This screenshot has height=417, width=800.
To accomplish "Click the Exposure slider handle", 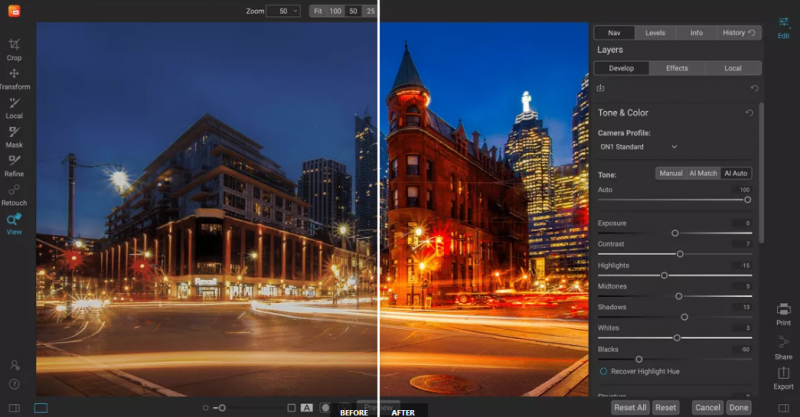I will coord(675,232).
